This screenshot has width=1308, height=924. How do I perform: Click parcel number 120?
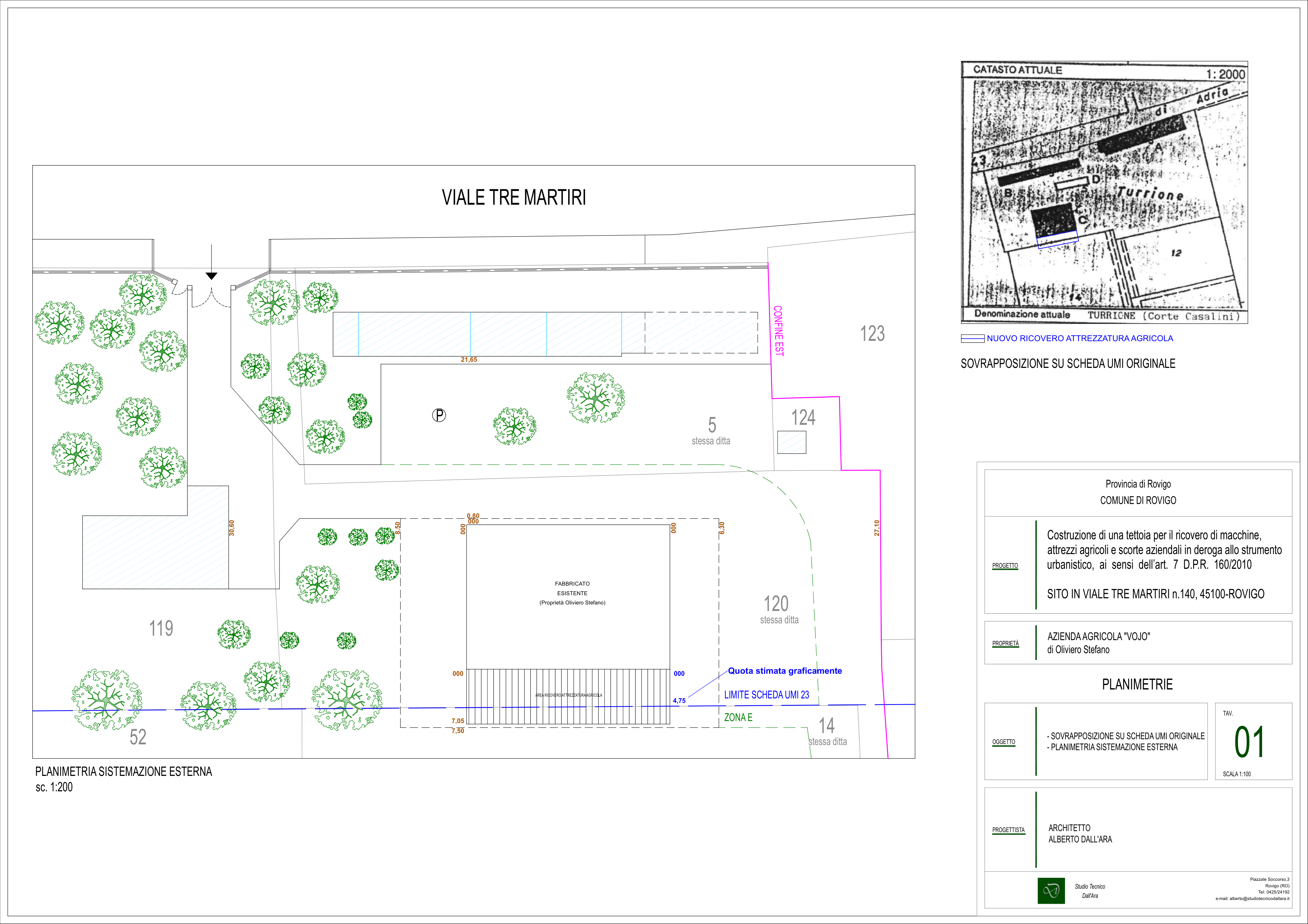tap(776, 603)
